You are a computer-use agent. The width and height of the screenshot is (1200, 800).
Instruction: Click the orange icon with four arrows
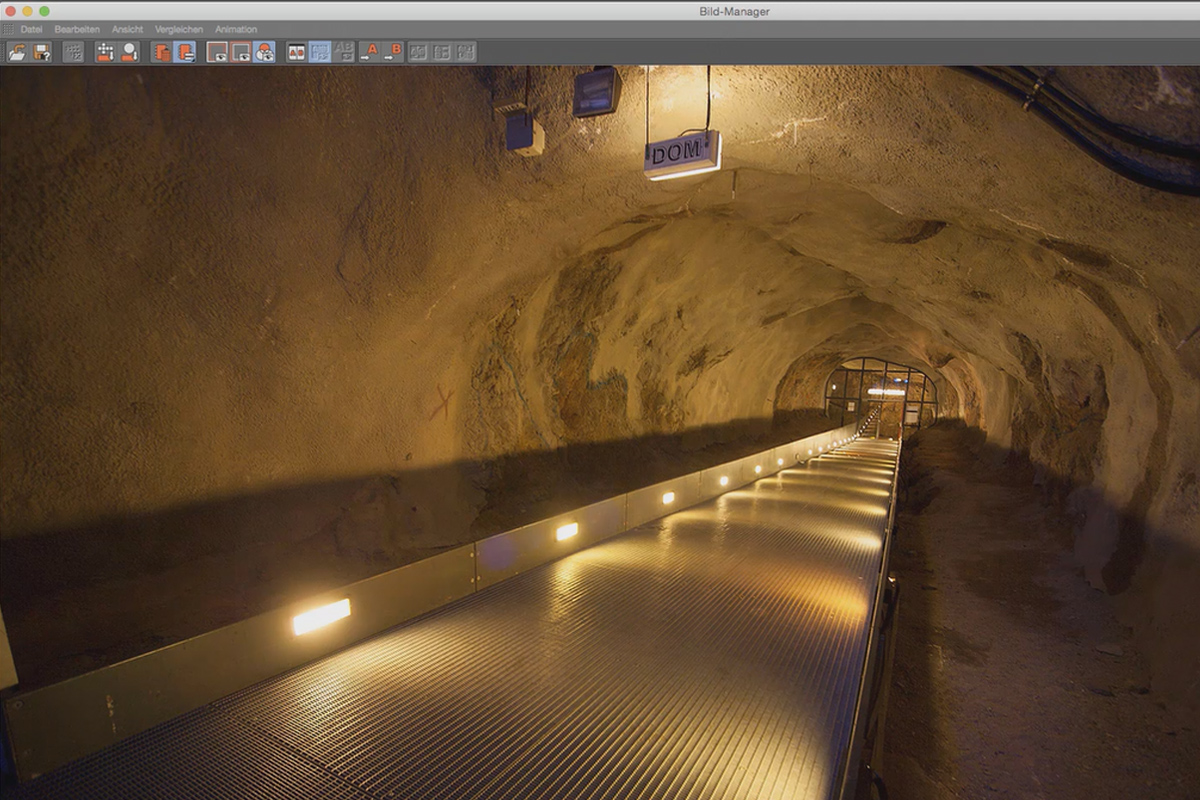pyautogui.click(x=105, y=52)
